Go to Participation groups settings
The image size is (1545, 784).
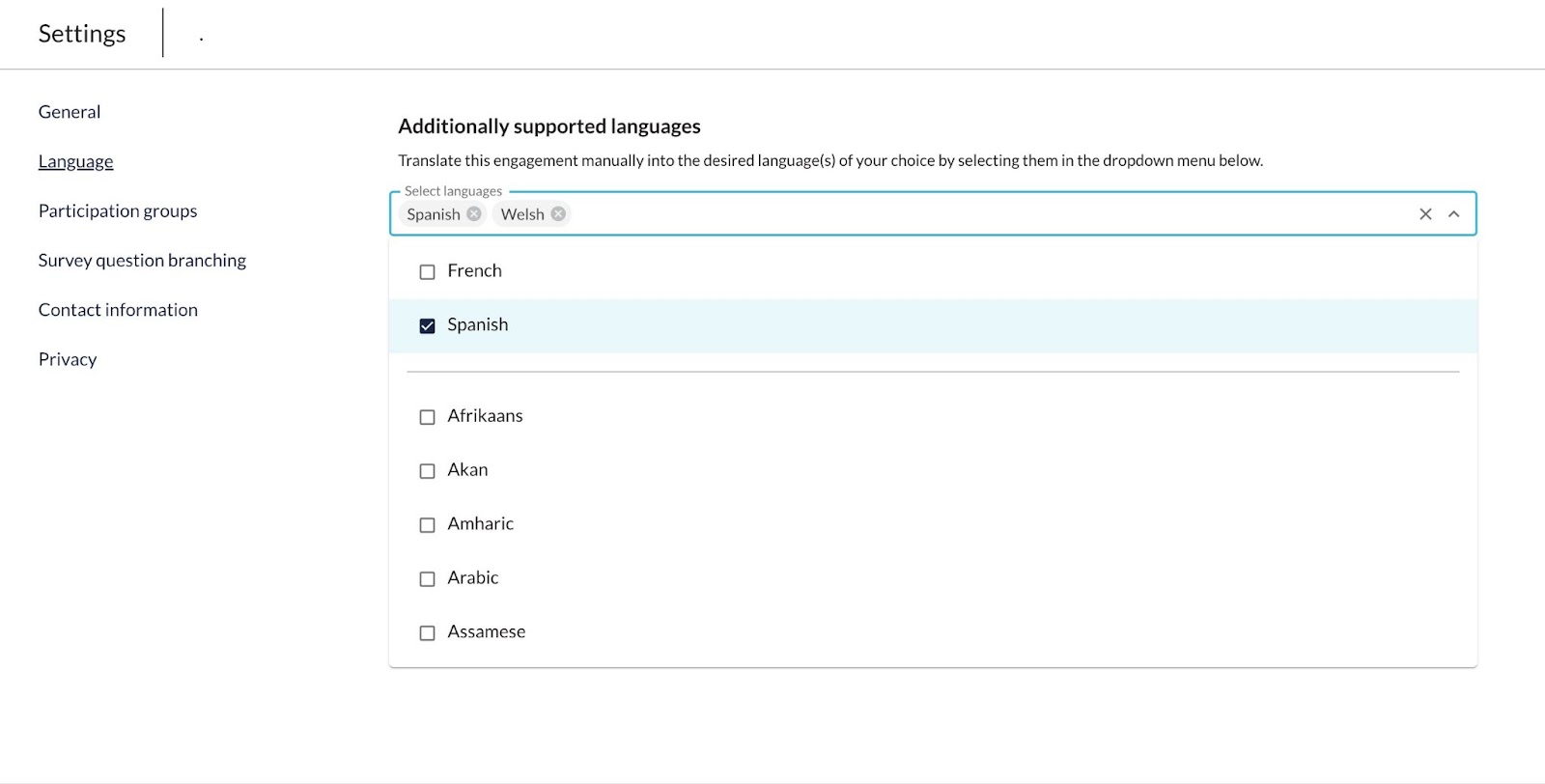tap(118, 210)
